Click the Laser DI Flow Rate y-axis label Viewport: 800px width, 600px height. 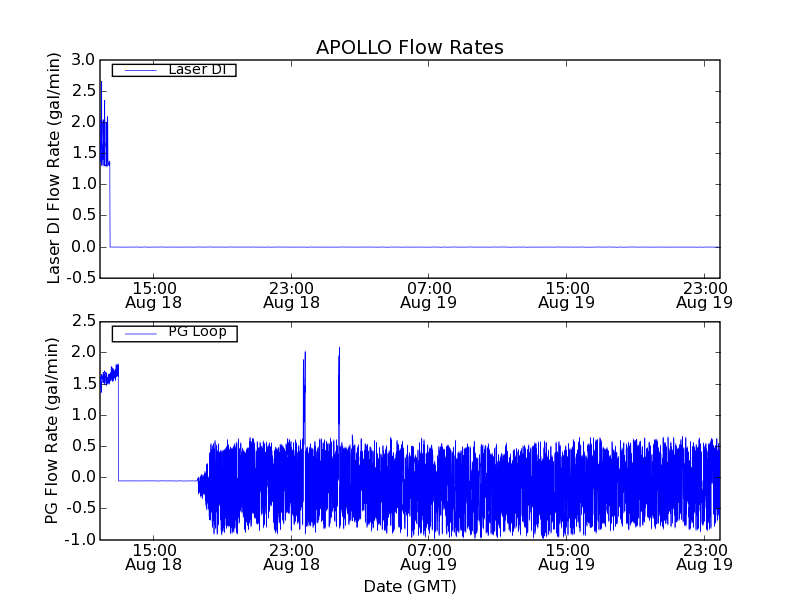click(x=56, y=168)
